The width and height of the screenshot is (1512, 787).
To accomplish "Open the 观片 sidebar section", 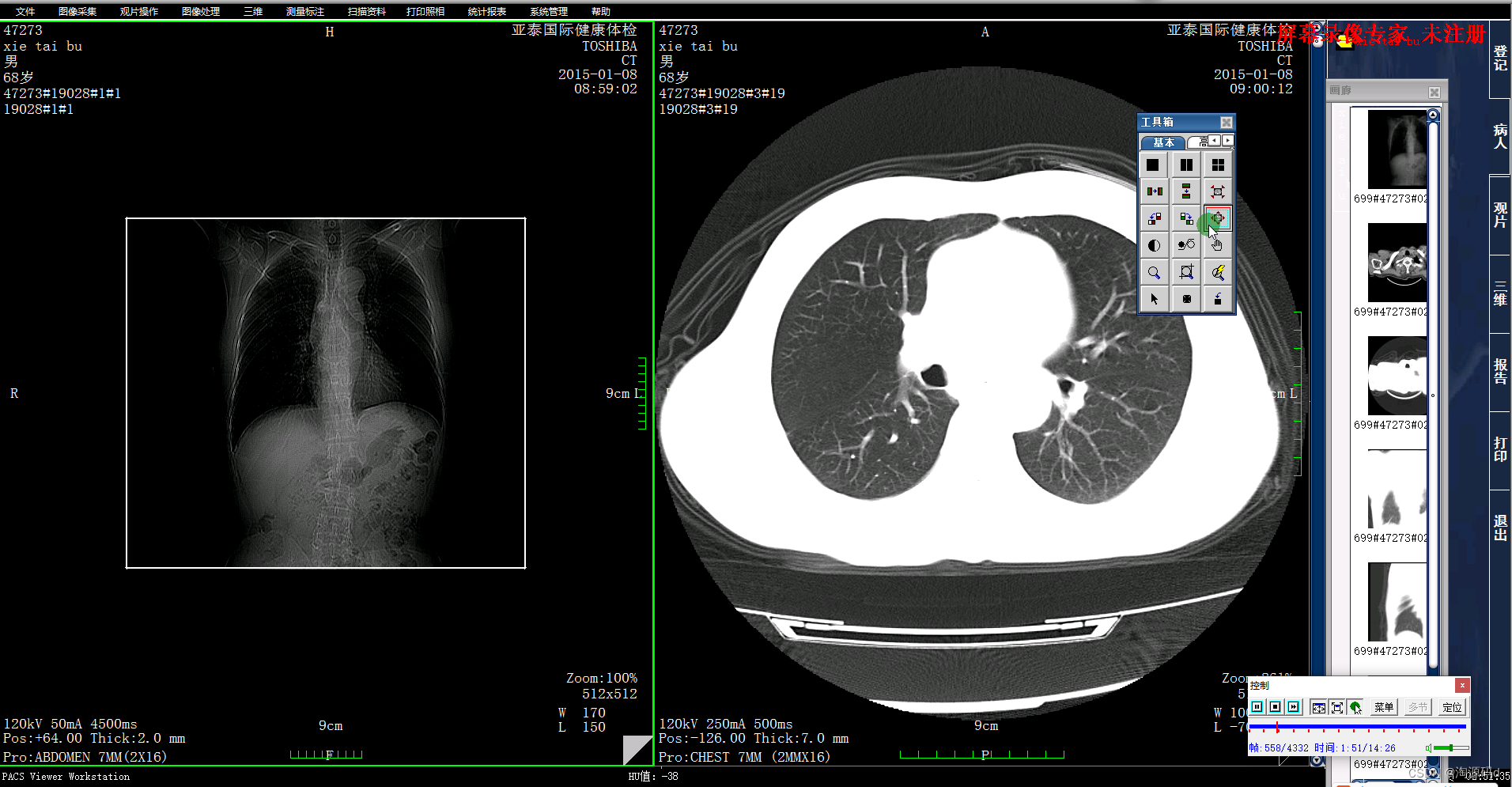I will 1500,215.
